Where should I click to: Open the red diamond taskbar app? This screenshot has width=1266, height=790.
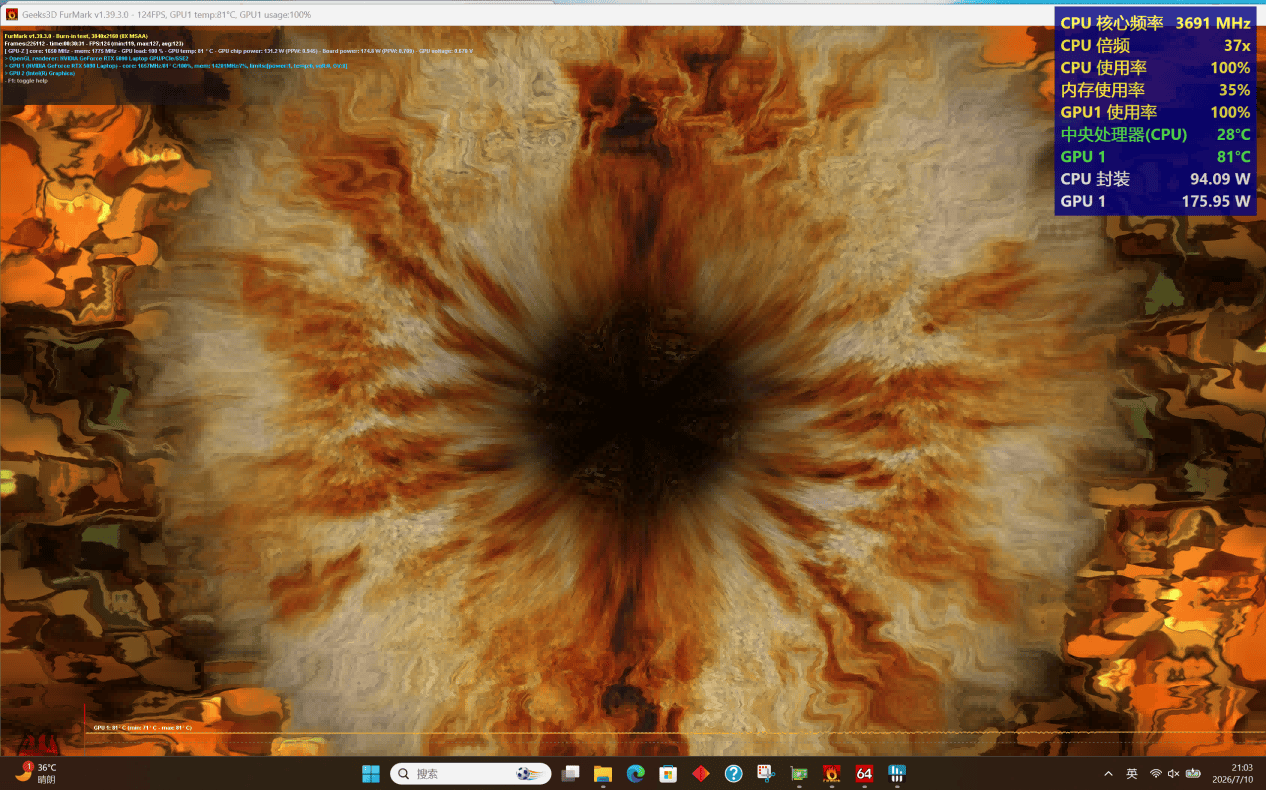[x=701, y=774]
